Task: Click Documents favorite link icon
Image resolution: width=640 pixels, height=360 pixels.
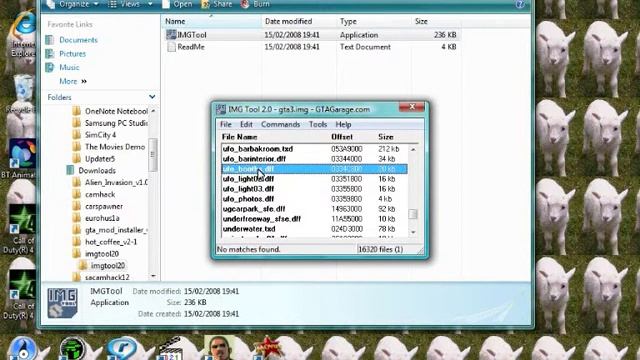Action: pos(50,40)
